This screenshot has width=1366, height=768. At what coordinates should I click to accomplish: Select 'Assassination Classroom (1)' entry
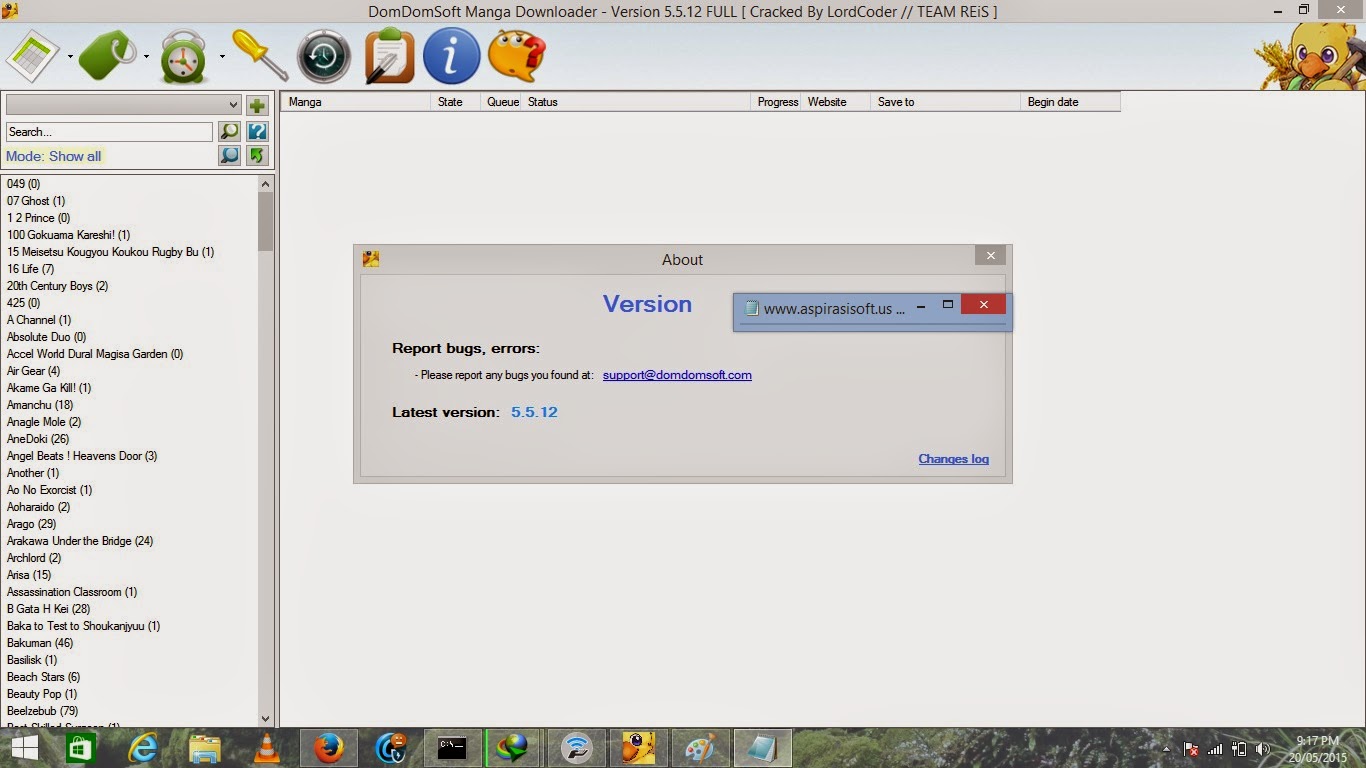[72, 592]
